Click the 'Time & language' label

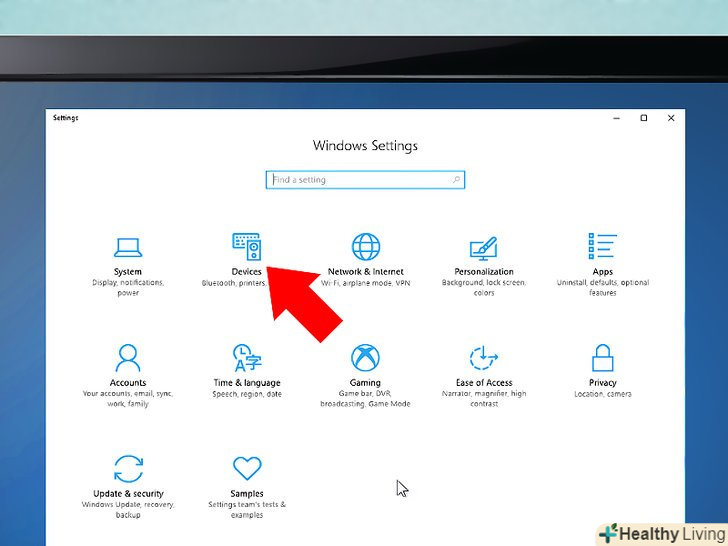(x=247, y=383)
